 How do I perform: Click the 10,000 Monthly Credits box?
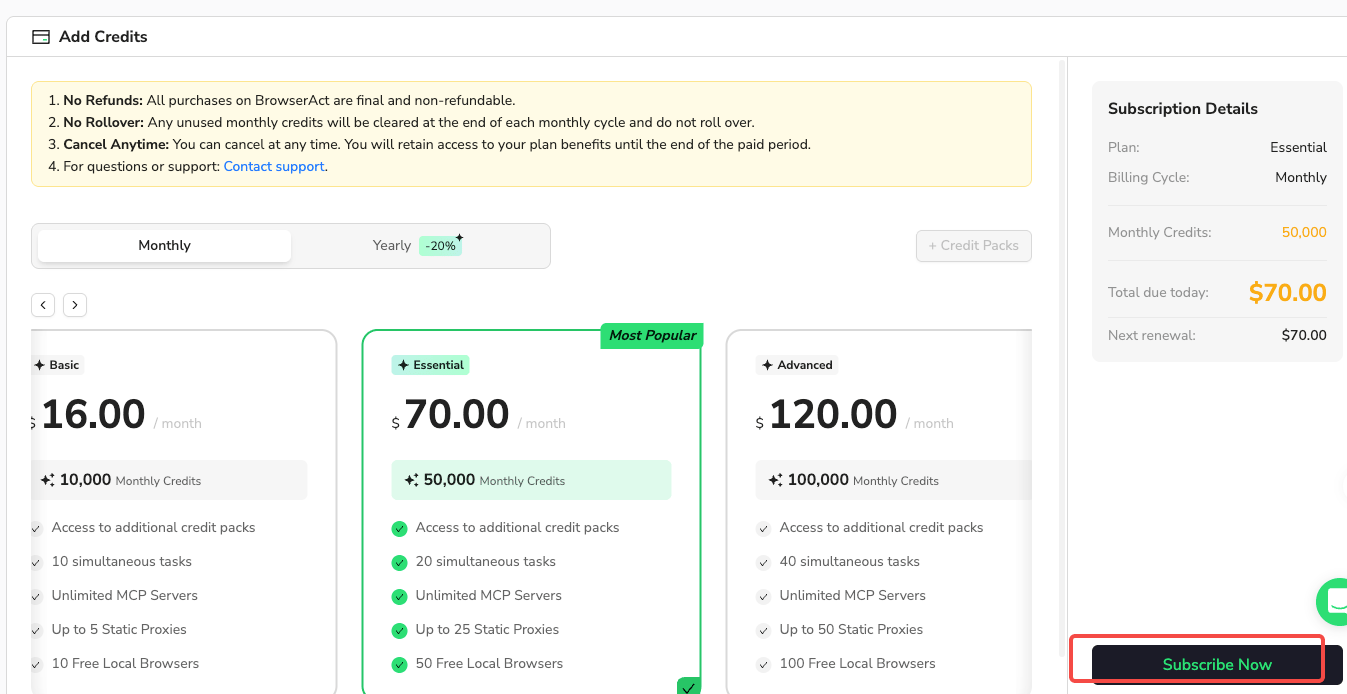(170, 480)
